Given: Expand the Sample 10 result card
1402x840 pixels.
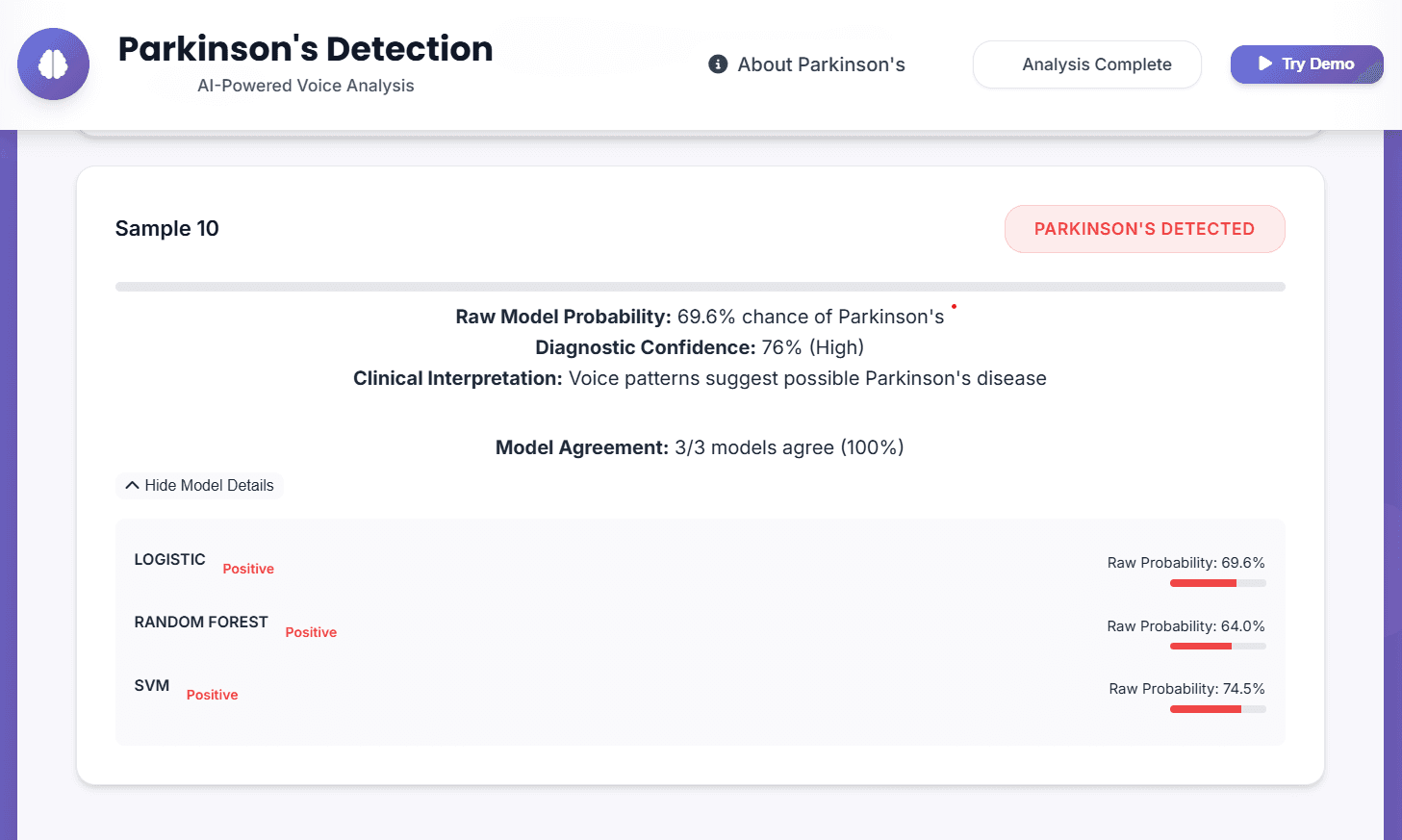Looking at the screenshot, I should pyautogui.click(x=166, y=229).
